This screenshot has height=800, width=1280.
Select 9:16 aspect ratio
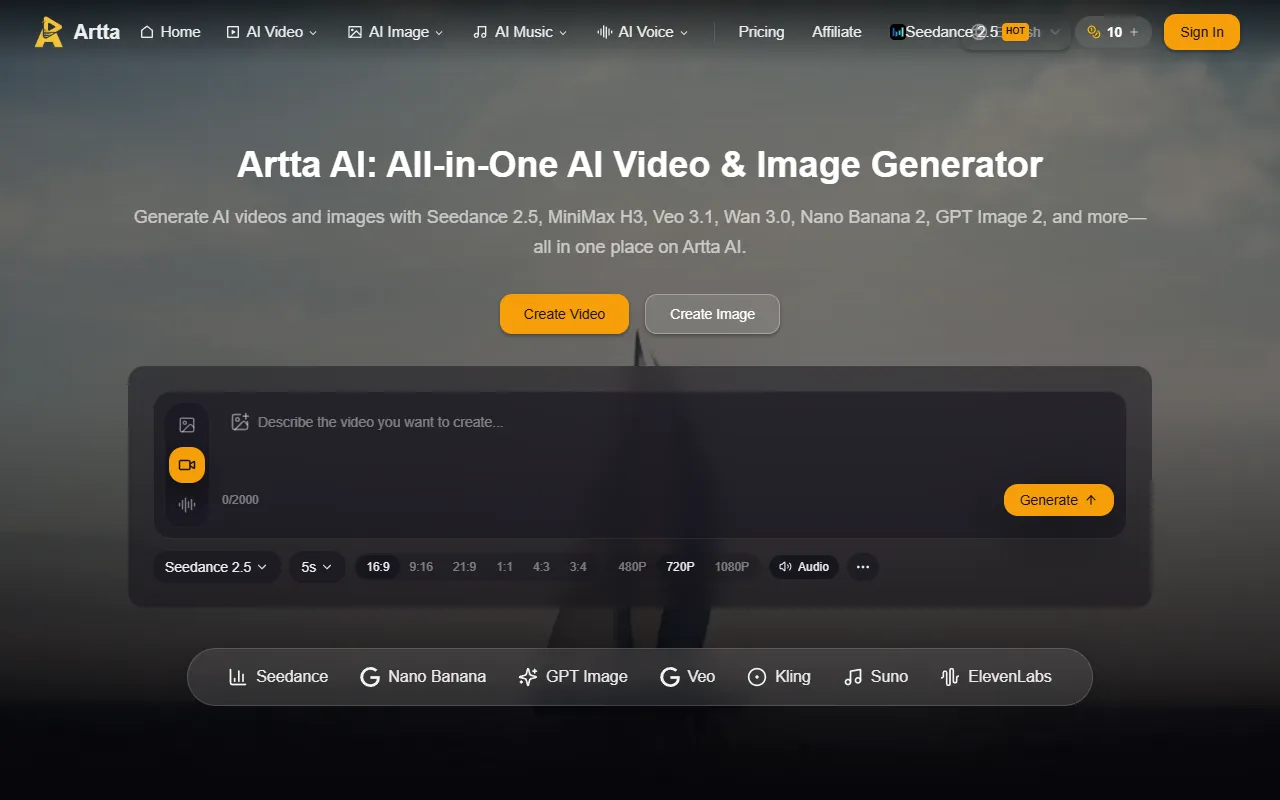click(x=421, y=567)
